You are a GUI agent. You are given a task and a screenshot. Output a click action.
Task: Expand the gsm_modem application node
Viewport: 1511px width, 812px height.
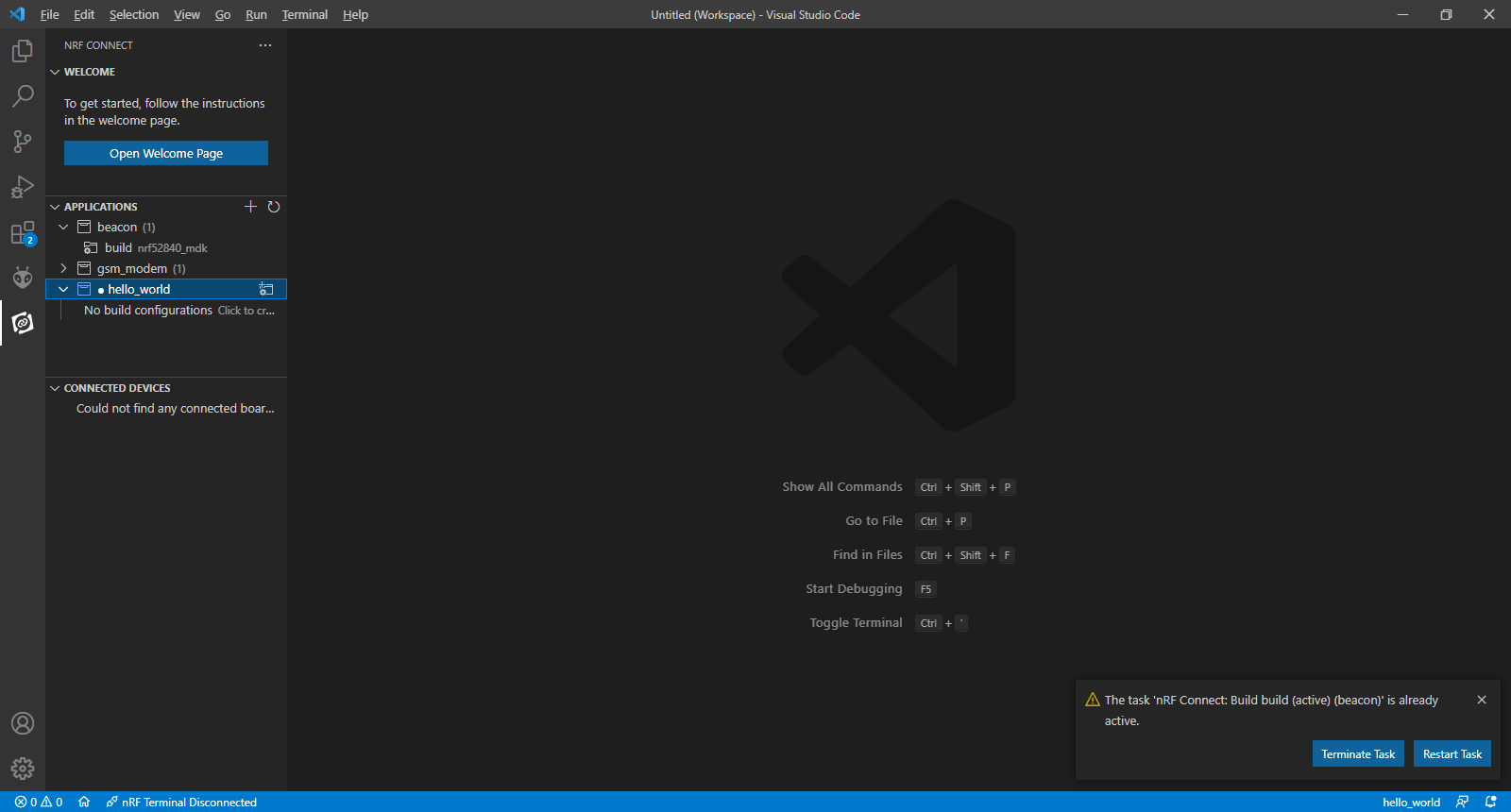click(63, 269)
